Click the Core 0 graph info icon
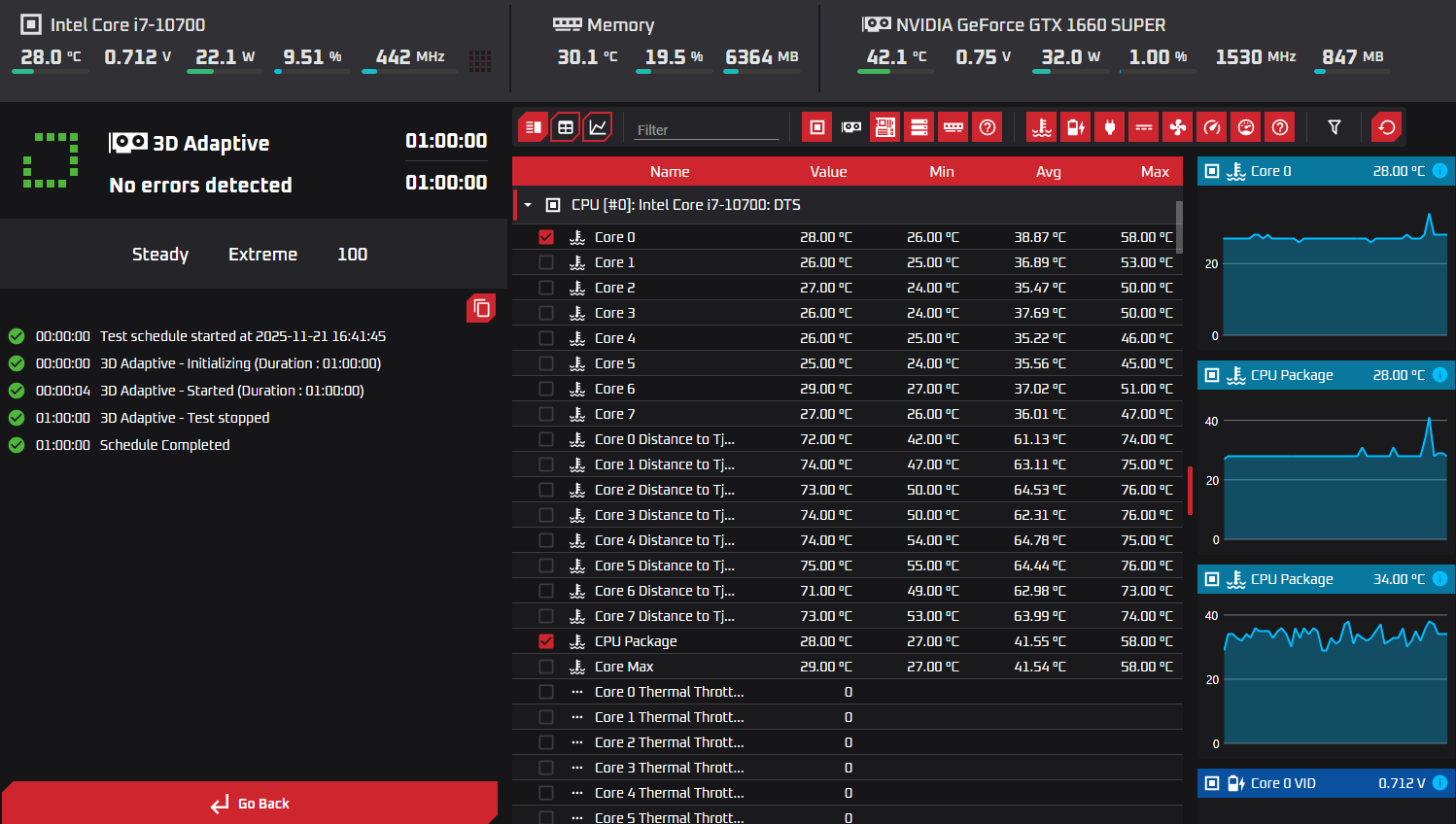Screen dimensions: 1456x824 1440,171
